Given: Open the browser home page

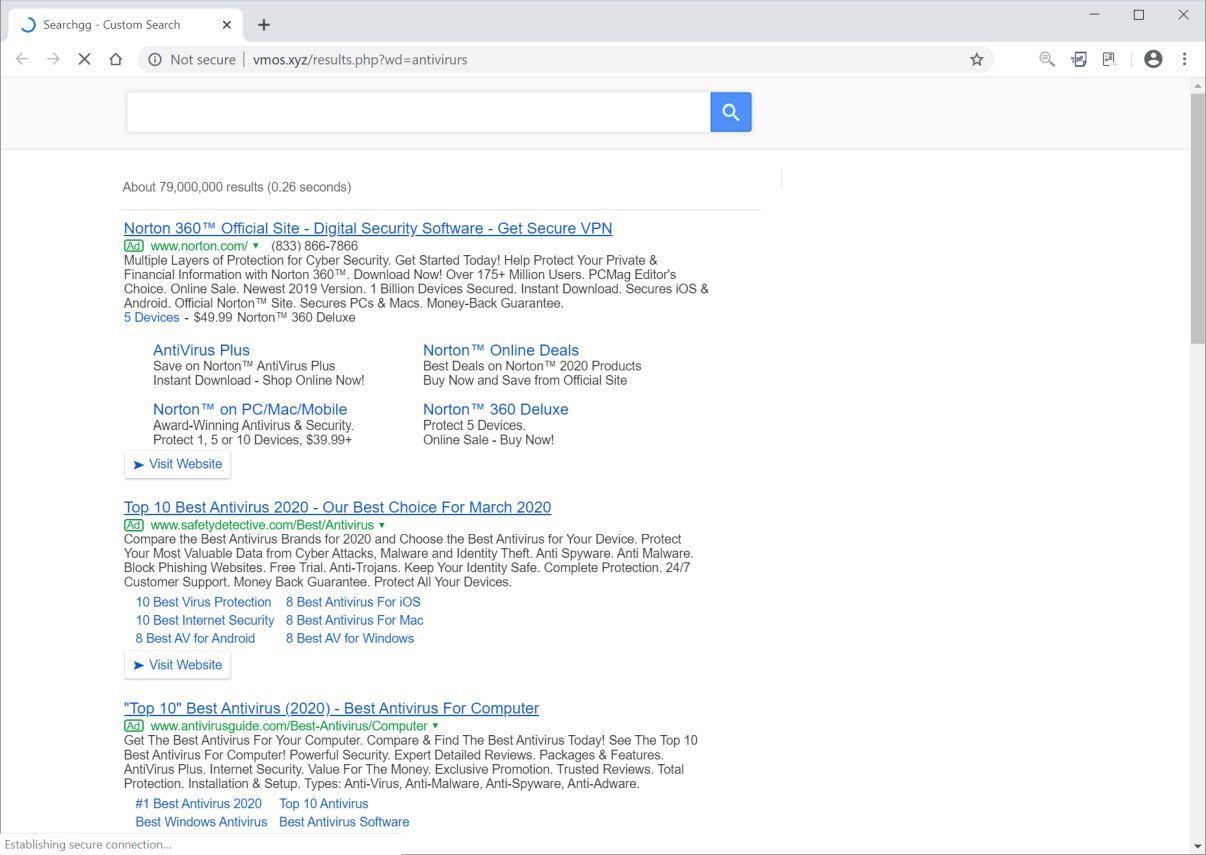Looking at the screenshot, I should [x=115, y=59].
